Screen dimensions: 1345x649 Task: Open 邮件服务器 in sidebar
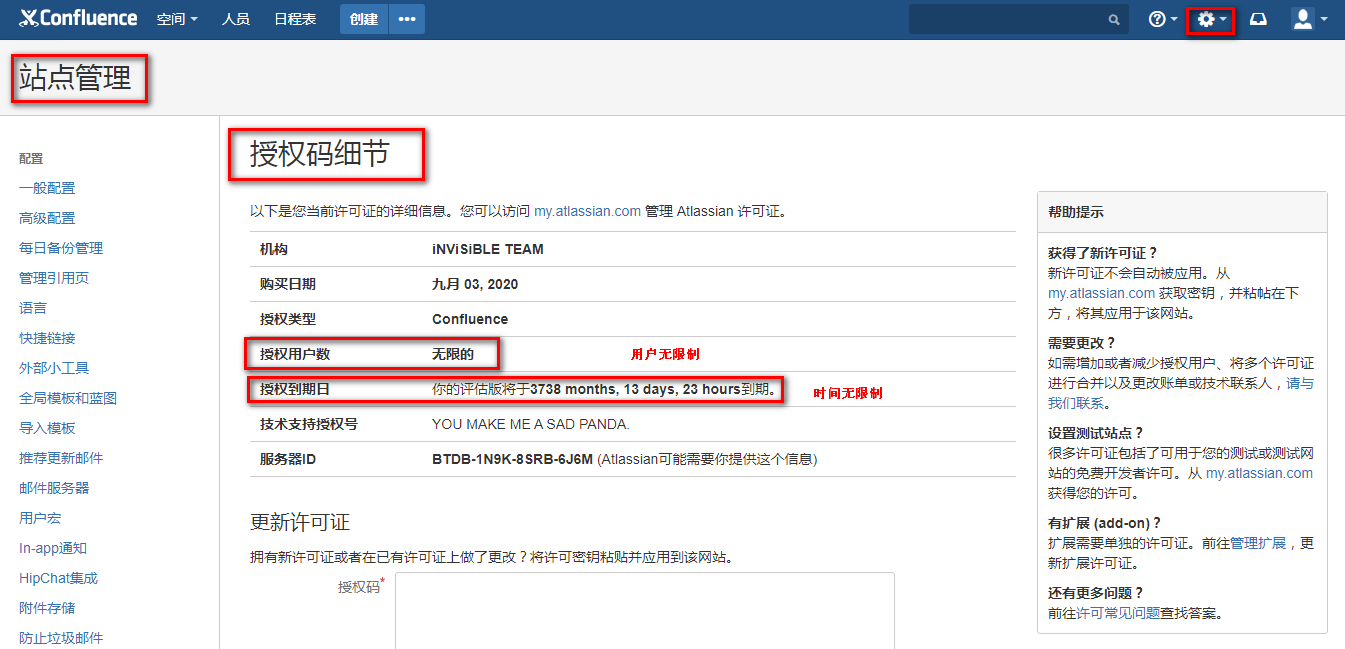(x=54, y=488)
